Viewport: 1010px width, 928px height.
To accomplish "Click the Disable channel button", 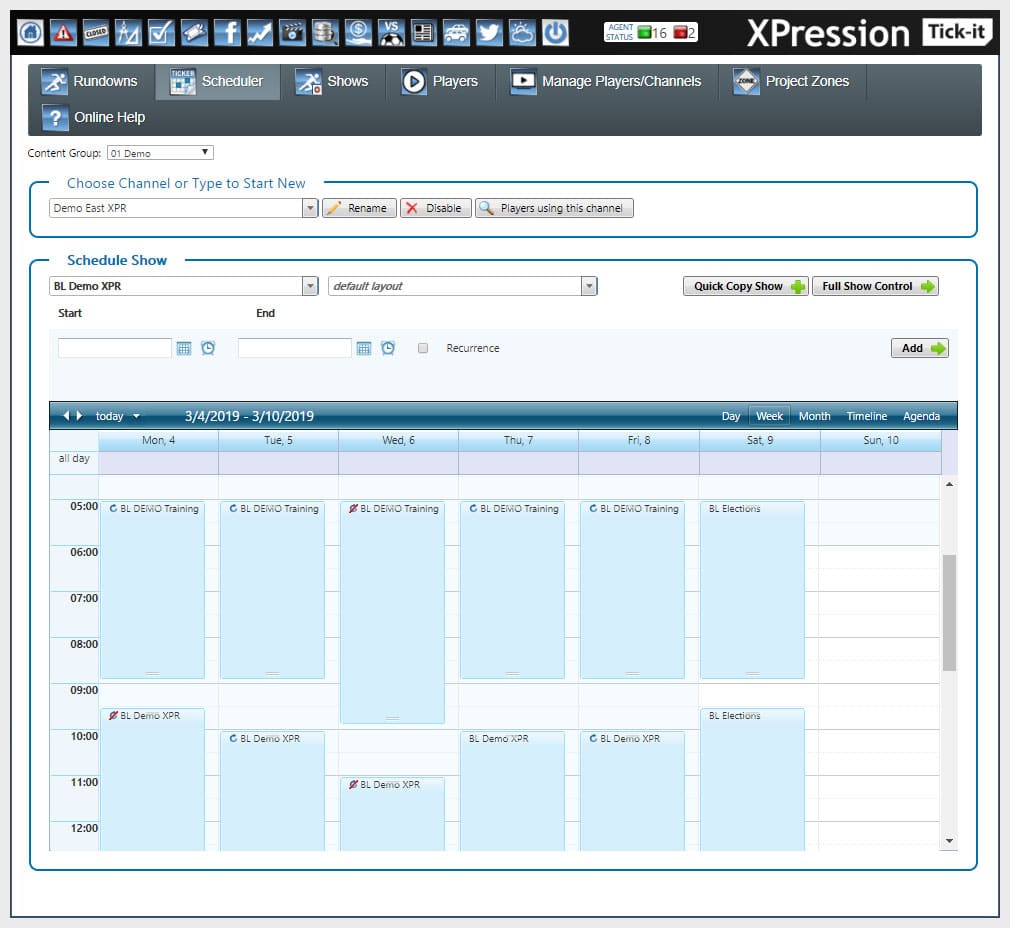I will click(x=436, y=208).
